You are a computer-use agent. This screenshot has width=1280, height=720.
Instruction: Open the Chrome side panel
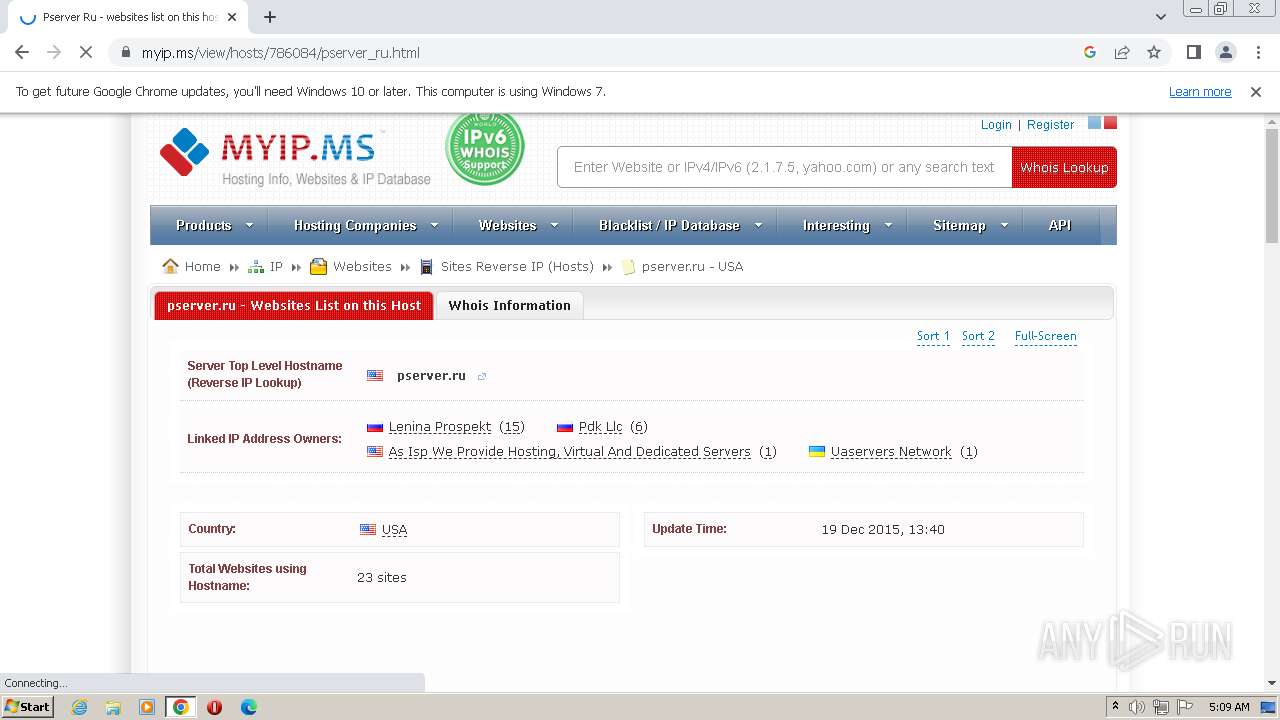(1194, 52)
